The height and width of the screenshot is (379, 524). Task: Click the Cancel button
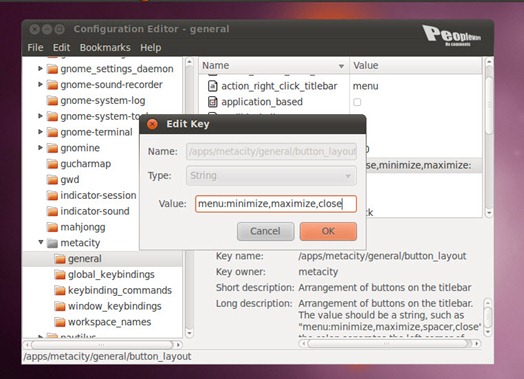point(266,231)
